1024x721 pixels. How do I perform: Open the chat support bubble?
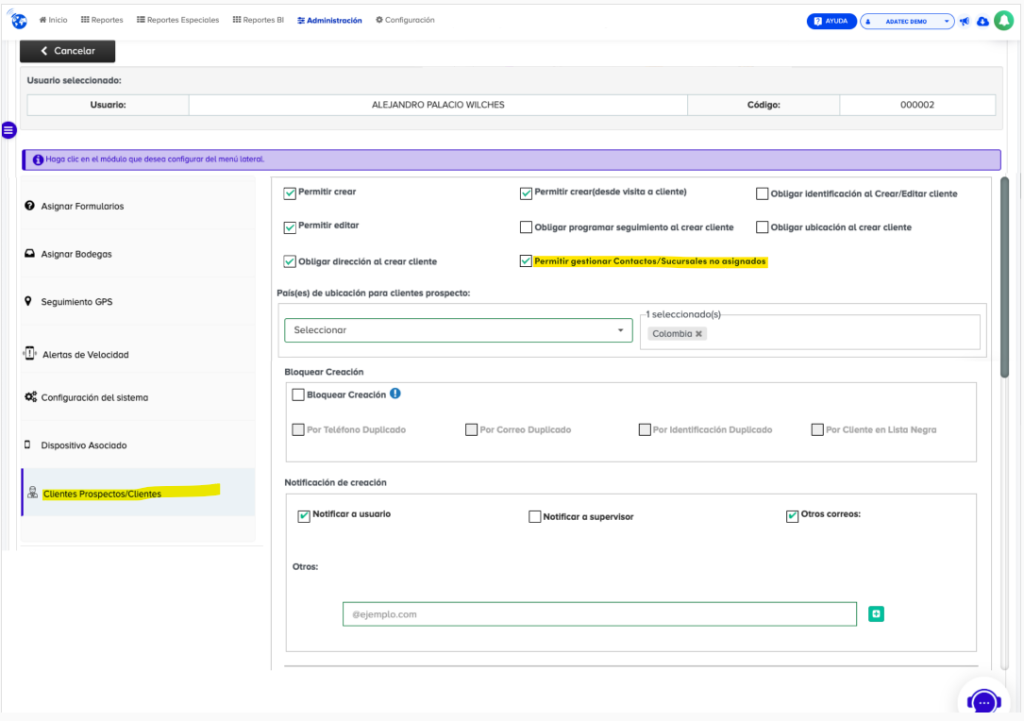(x=984, y=702)
